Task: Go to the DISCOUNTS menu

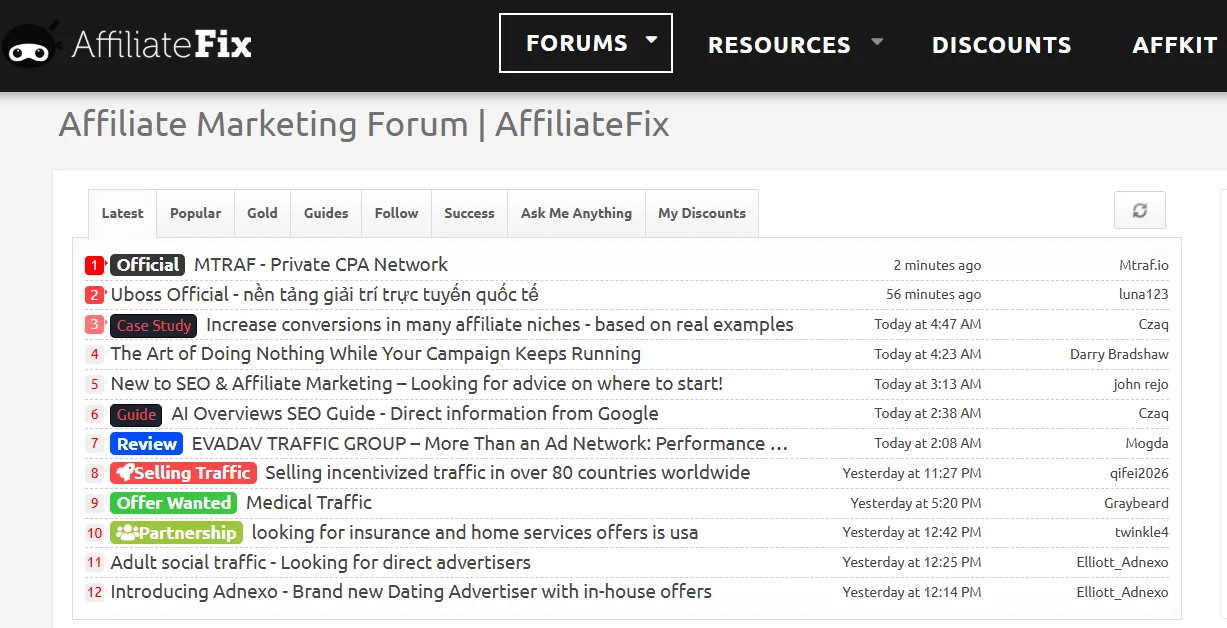Action: (1001, 45)
